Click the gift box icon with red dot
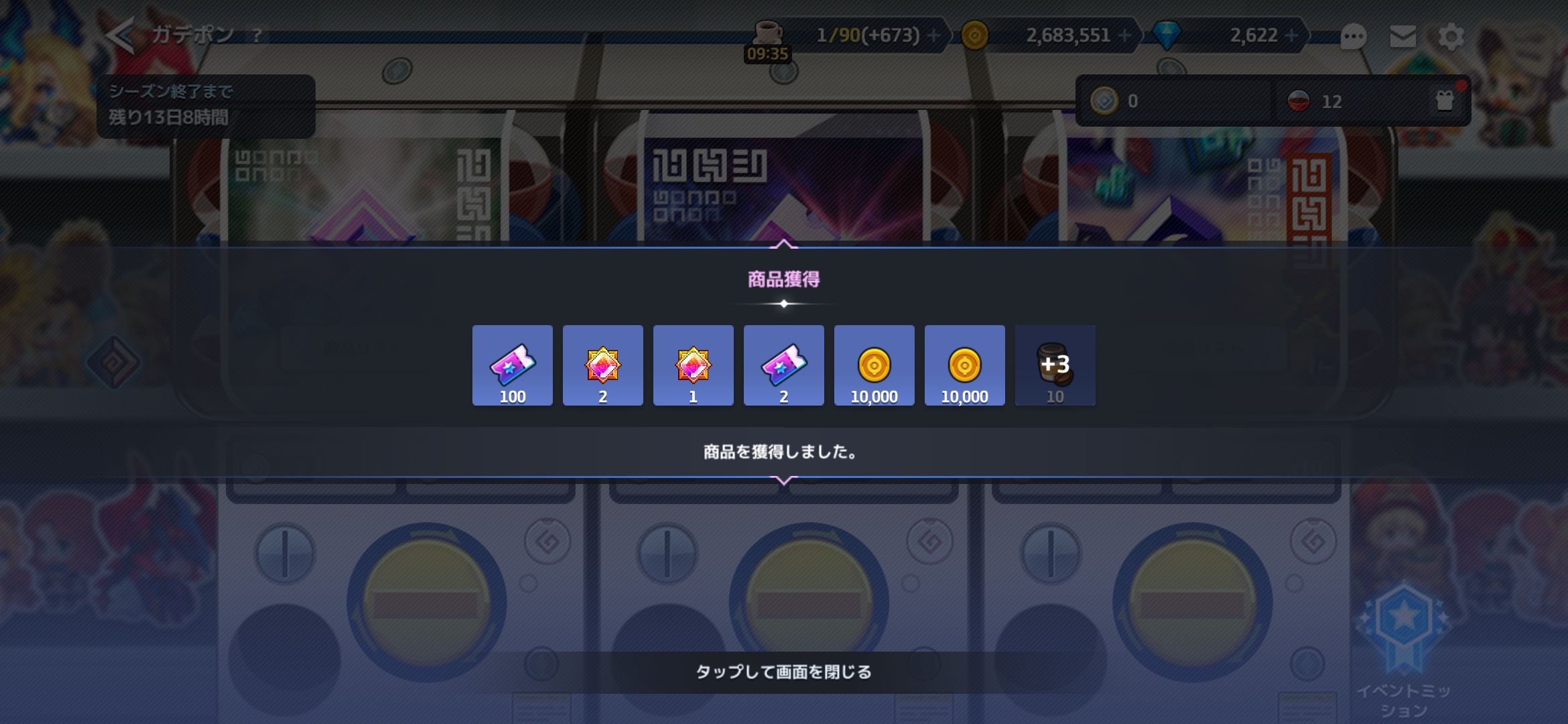Screen dimensions: 1568x724 [x=1445, y=101]
